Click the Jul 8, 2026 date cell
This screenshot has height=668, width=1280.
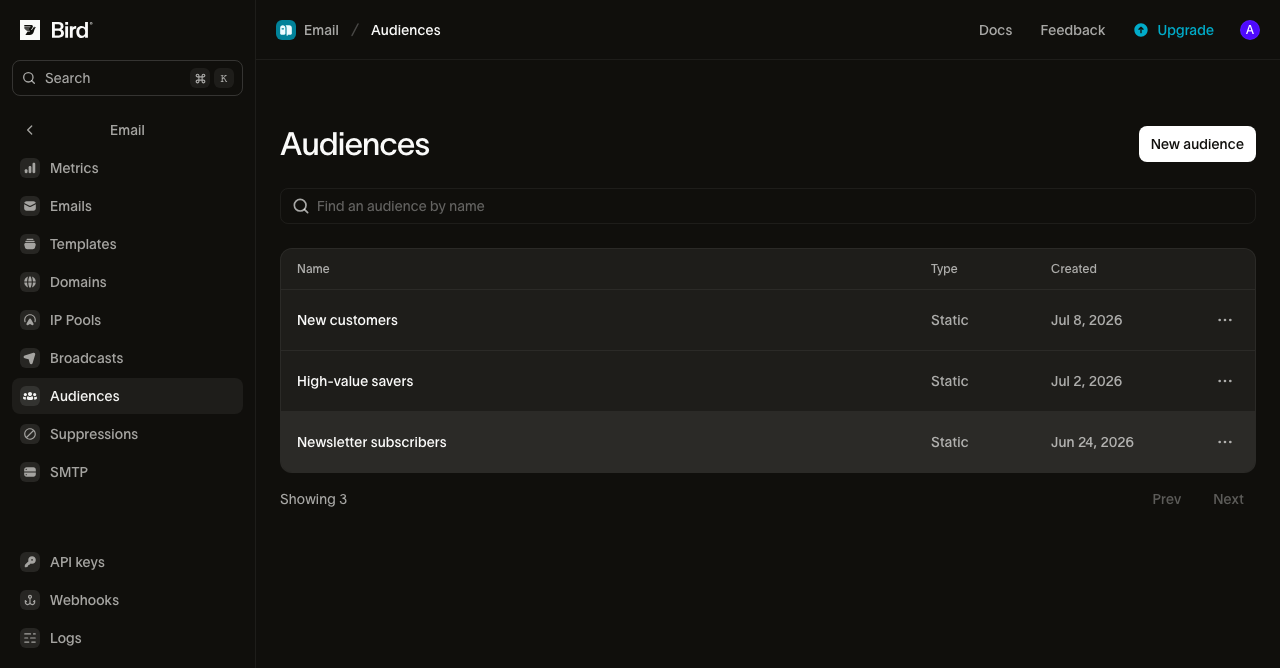[x=1086, y=320]
